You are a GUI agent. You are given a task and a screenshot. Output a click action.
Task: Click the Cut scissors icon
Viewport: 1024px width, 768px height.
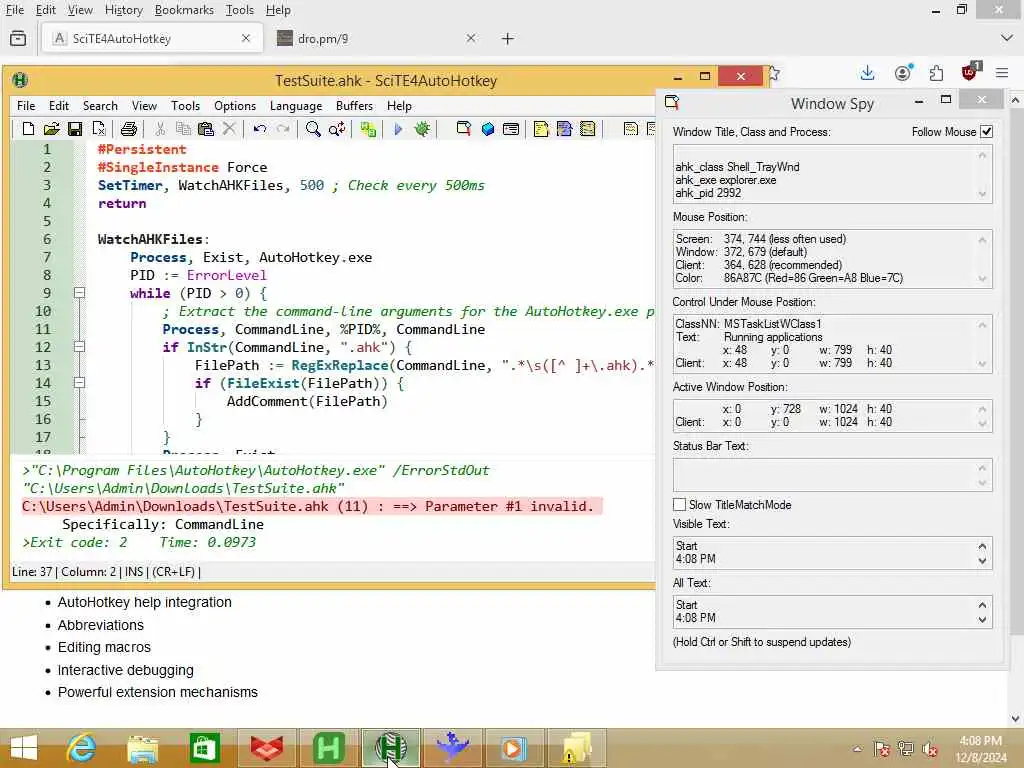click(161, 129)
